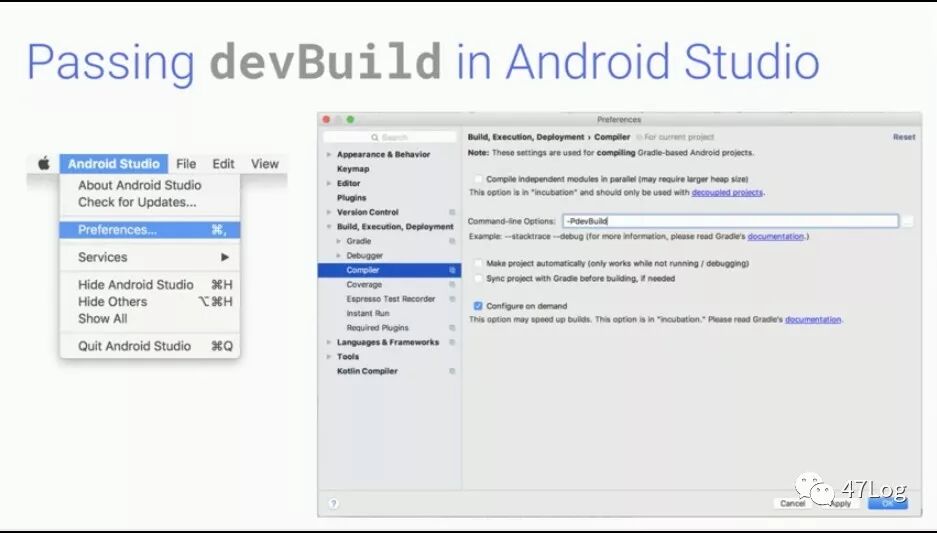Expand the Tools section
The height and width of the screenshot is (533, 937).
tap(329, 357)
